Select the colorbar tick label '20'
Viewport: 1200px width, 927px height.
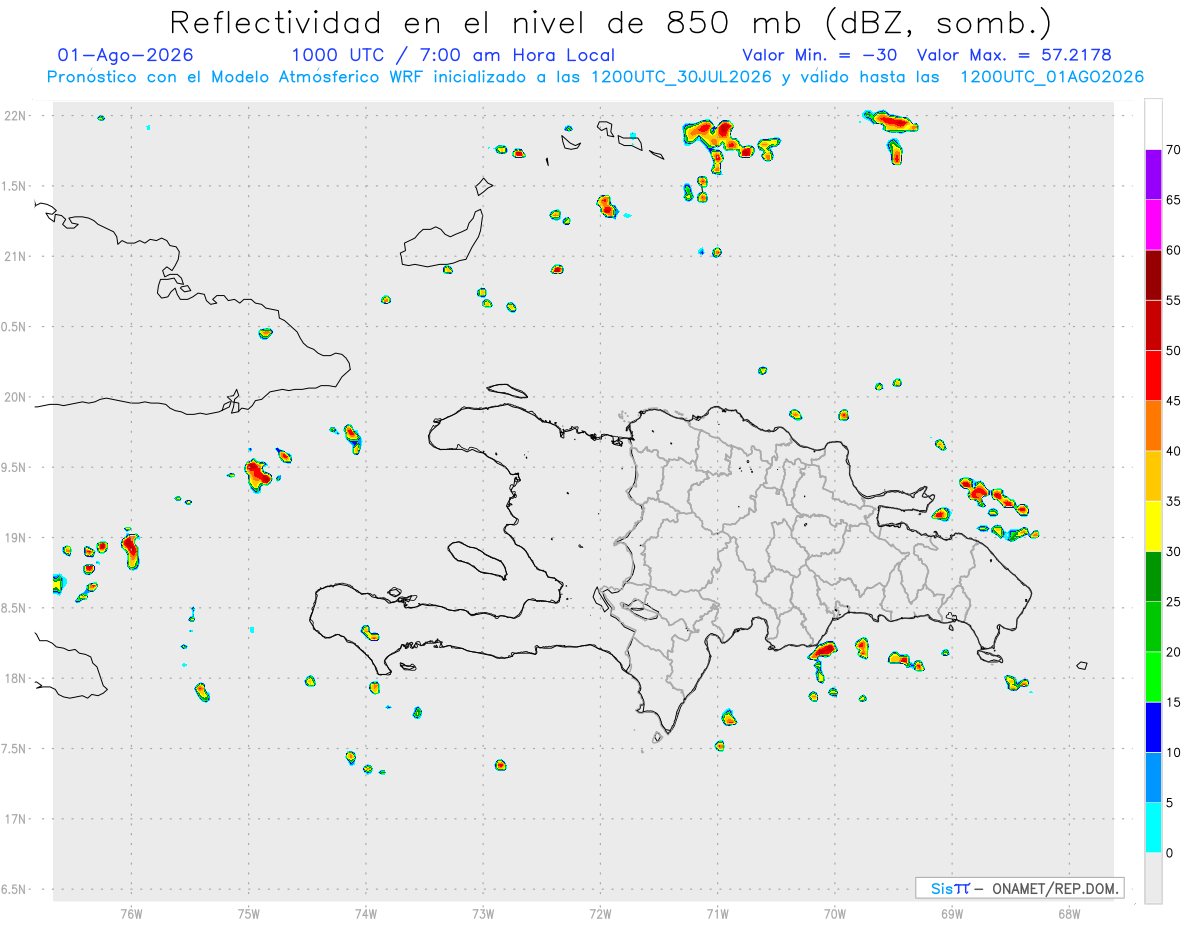point(1173,652)
